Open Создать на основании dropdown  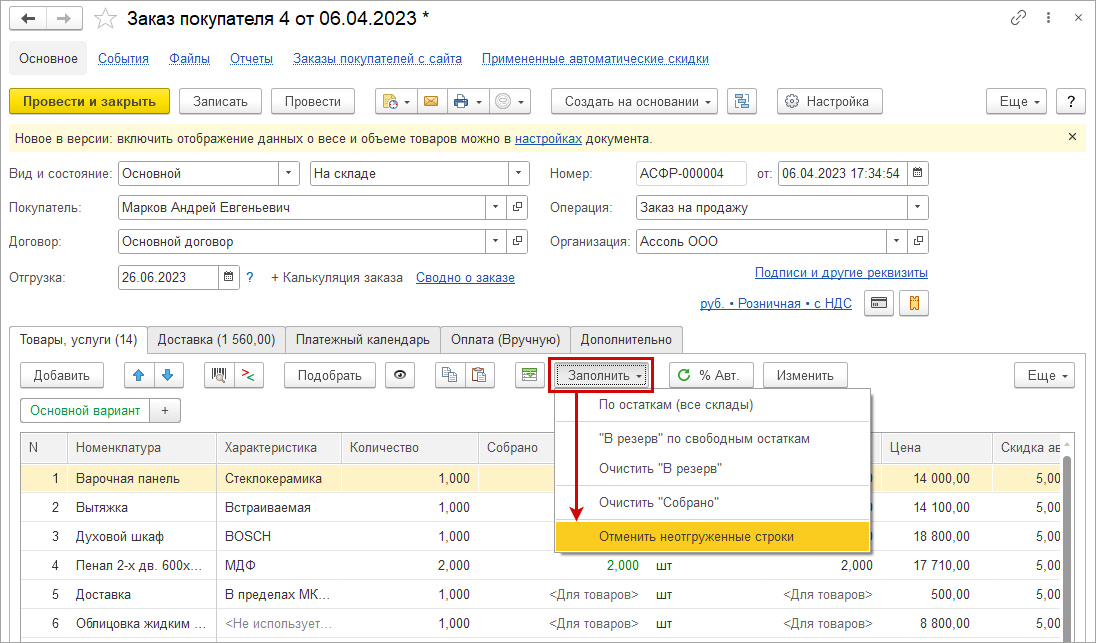click(635, 101)
